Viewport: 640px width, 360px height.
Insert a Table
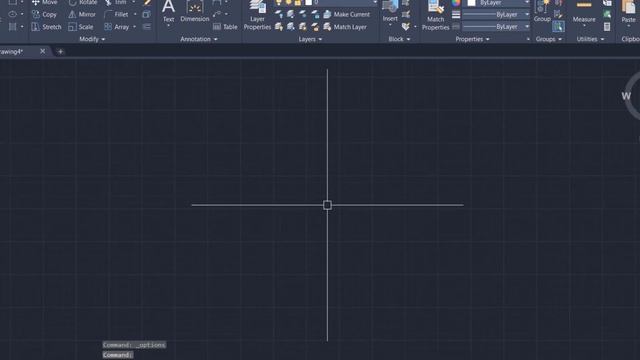point(225,27)
